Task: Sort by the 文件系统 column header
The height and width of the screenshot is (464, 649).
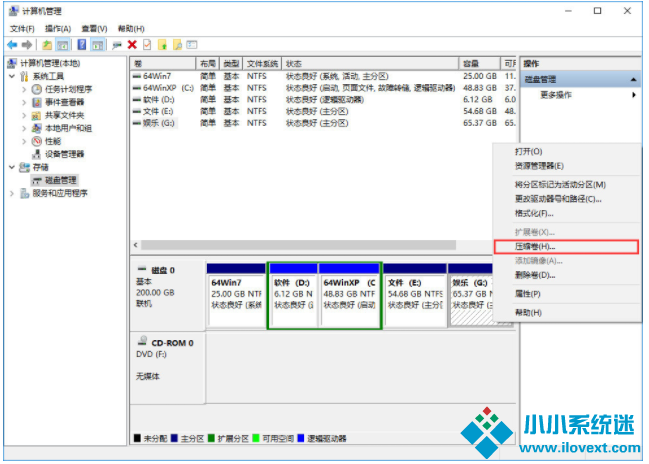Action: point(262,64)
